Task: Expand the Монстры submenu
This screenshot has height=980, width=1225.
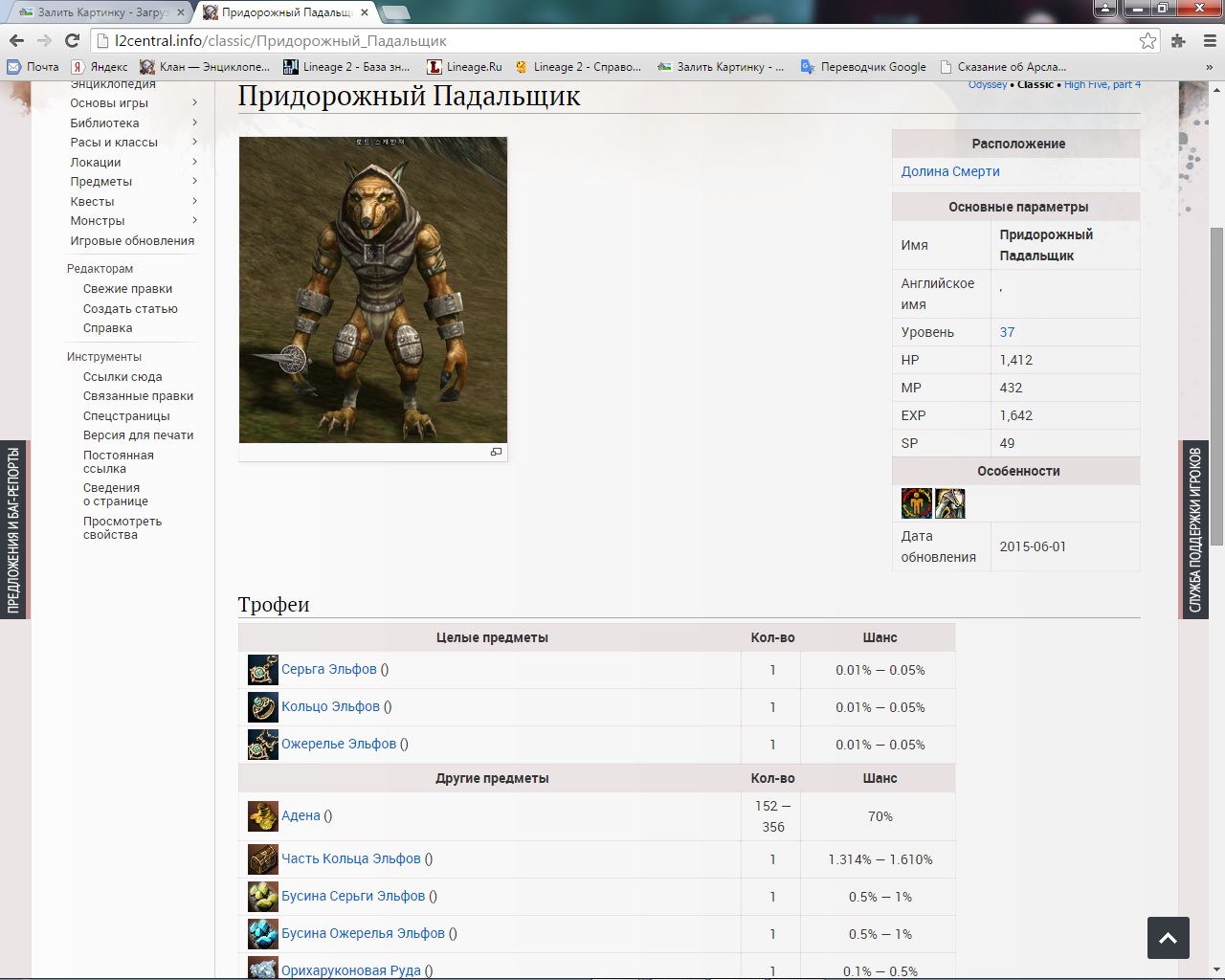Action: [x=194, y=220]
